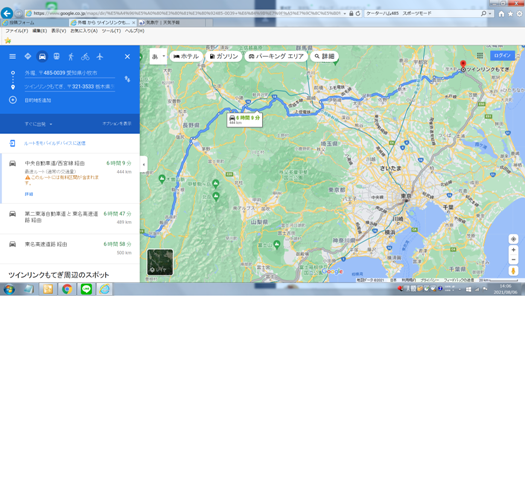Click the Street View pegman icon
Image resolution: width=525 pixels, height=480 pixels.
click(x=513, y=271)
